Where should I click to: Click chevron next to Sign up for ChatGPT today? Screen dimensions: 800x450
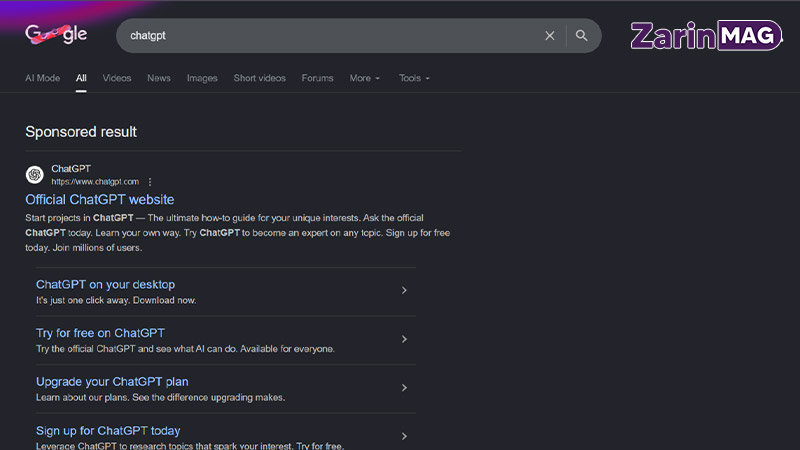coord(404,436)
